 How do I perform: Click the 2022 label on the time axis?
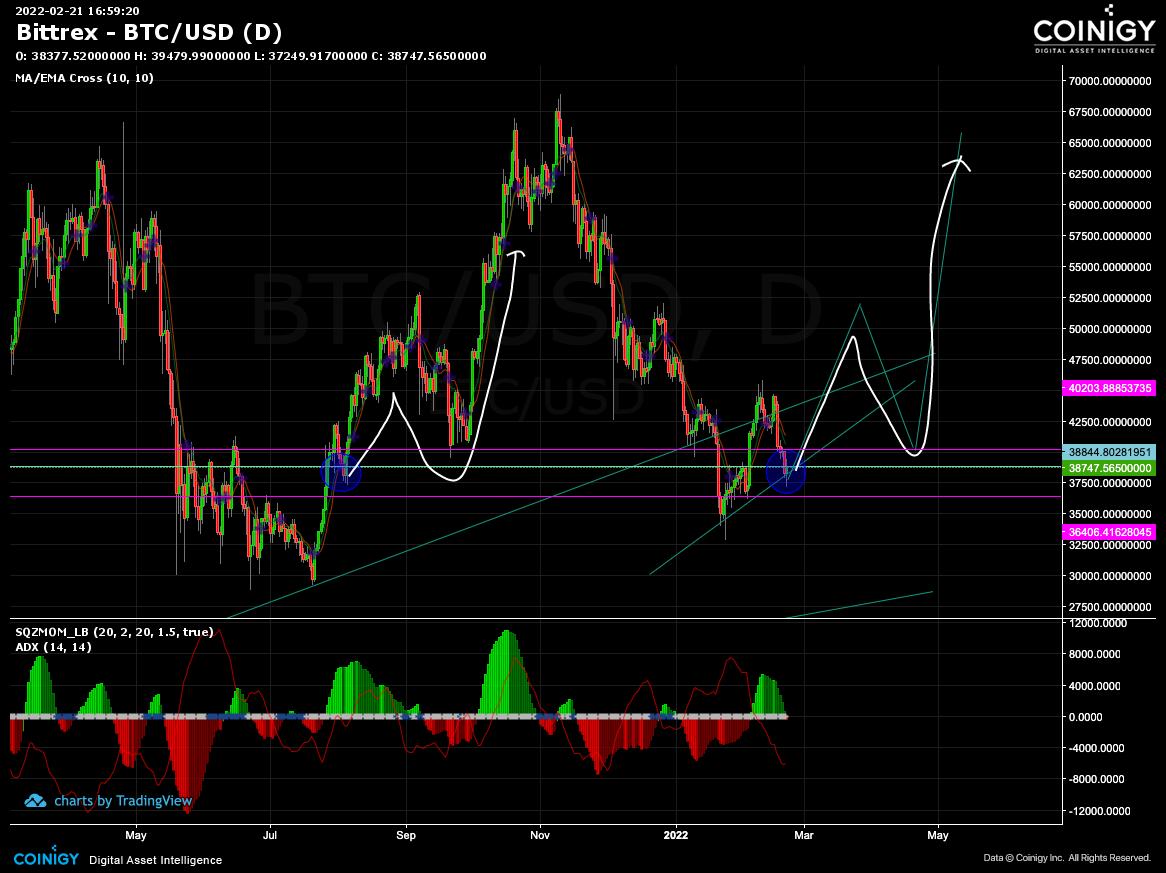click(674, 835)
